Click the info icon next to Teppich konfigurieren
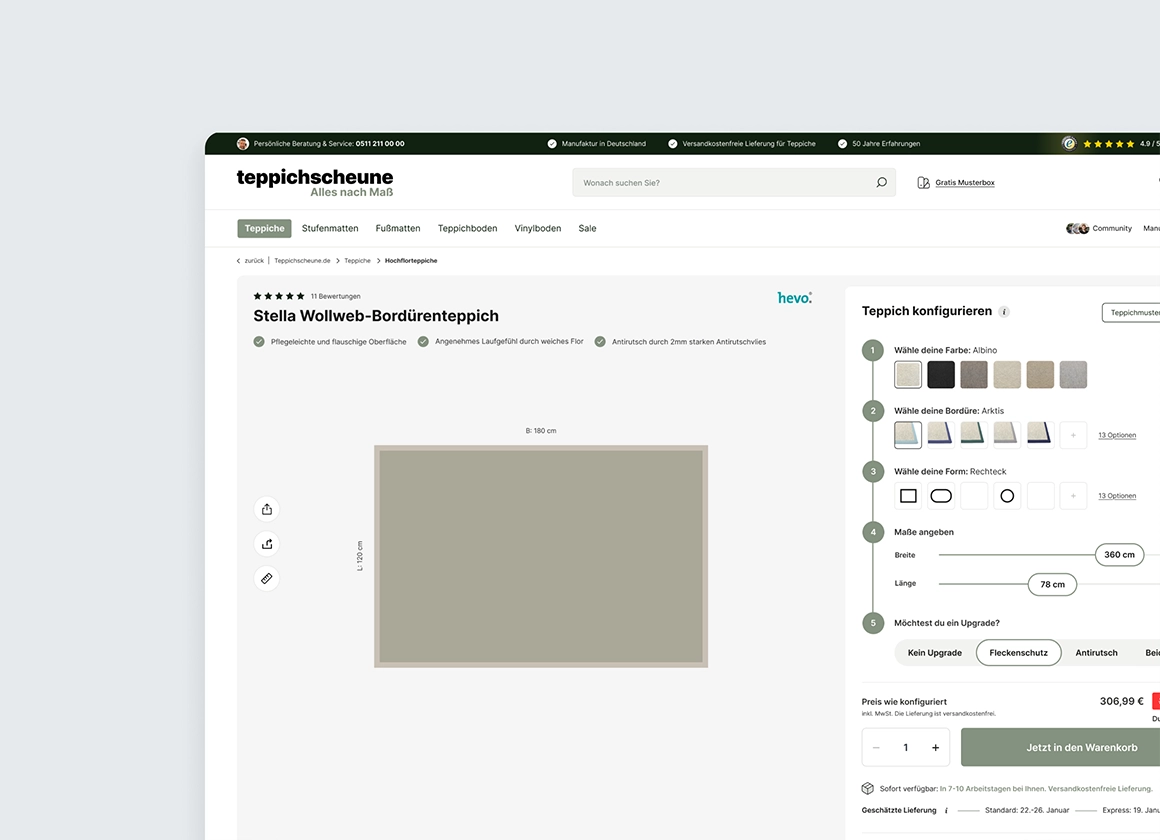 (1004, 311)
